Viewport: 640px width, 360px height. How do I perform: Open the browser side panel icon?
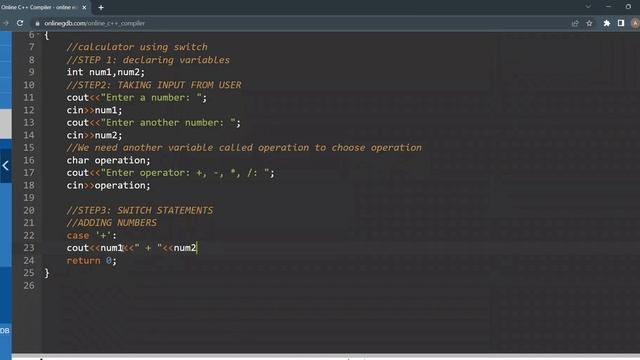click(x=621, y=23)
